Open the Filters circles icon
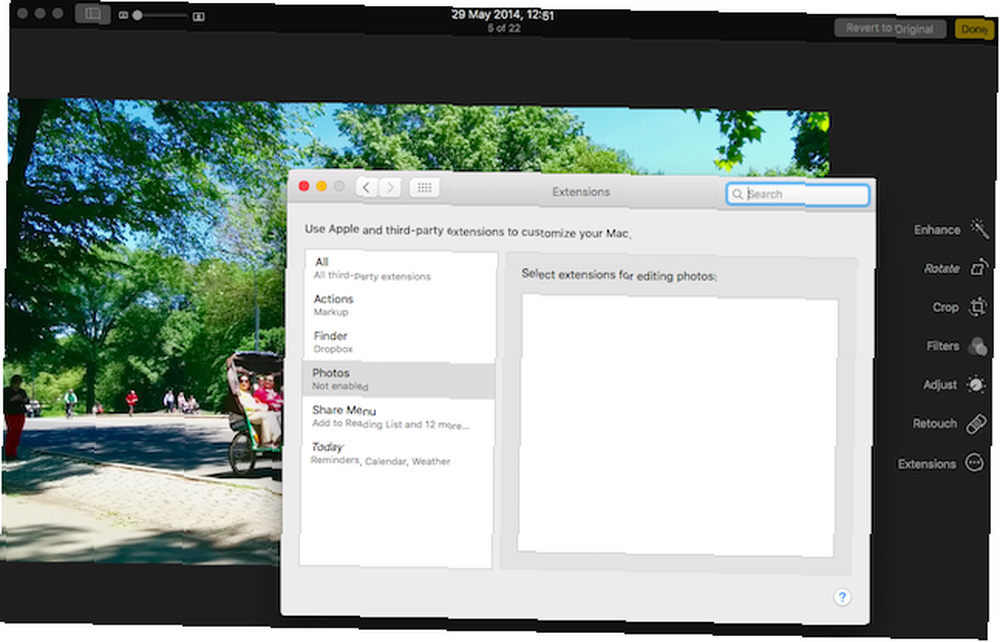 coord(978,346)
